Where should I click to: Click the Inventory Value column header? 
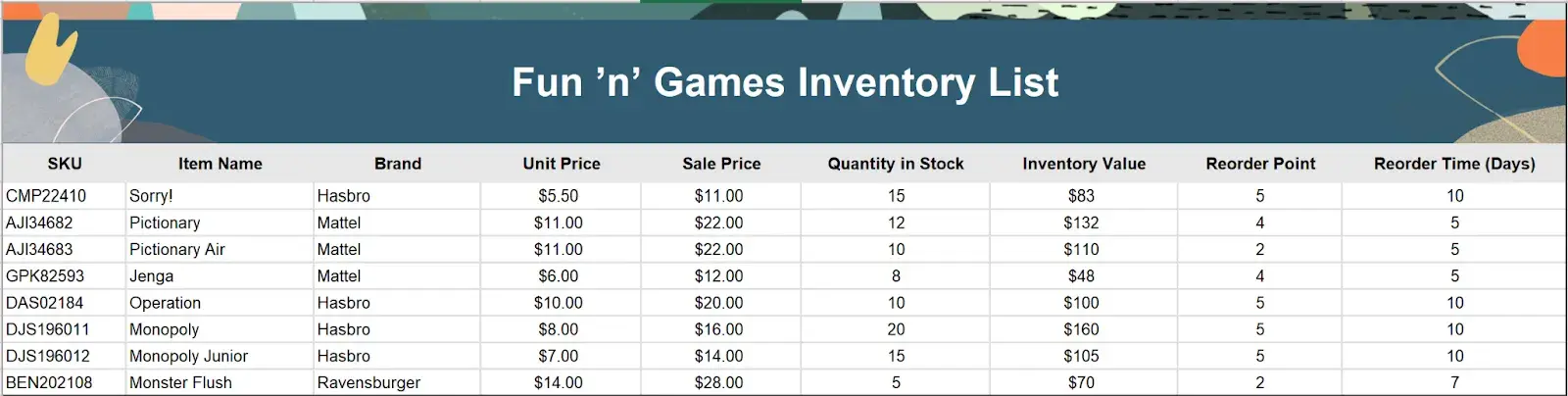point(1083,164)
